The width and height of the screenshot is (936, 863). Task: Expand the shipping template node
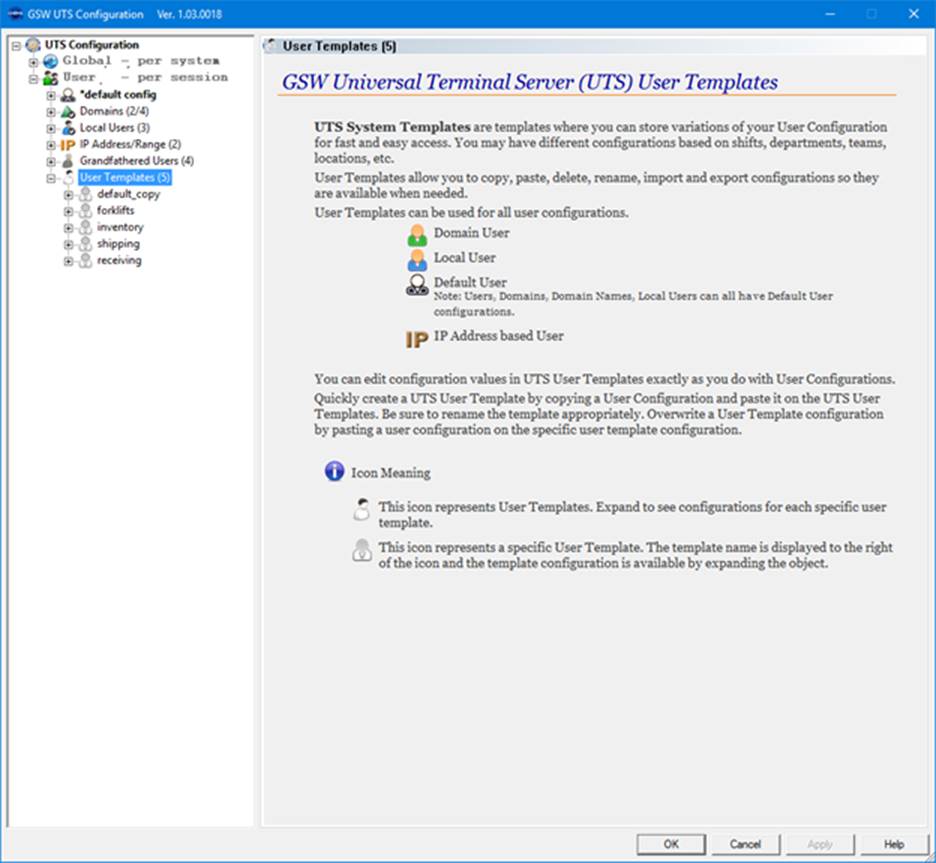69,245
